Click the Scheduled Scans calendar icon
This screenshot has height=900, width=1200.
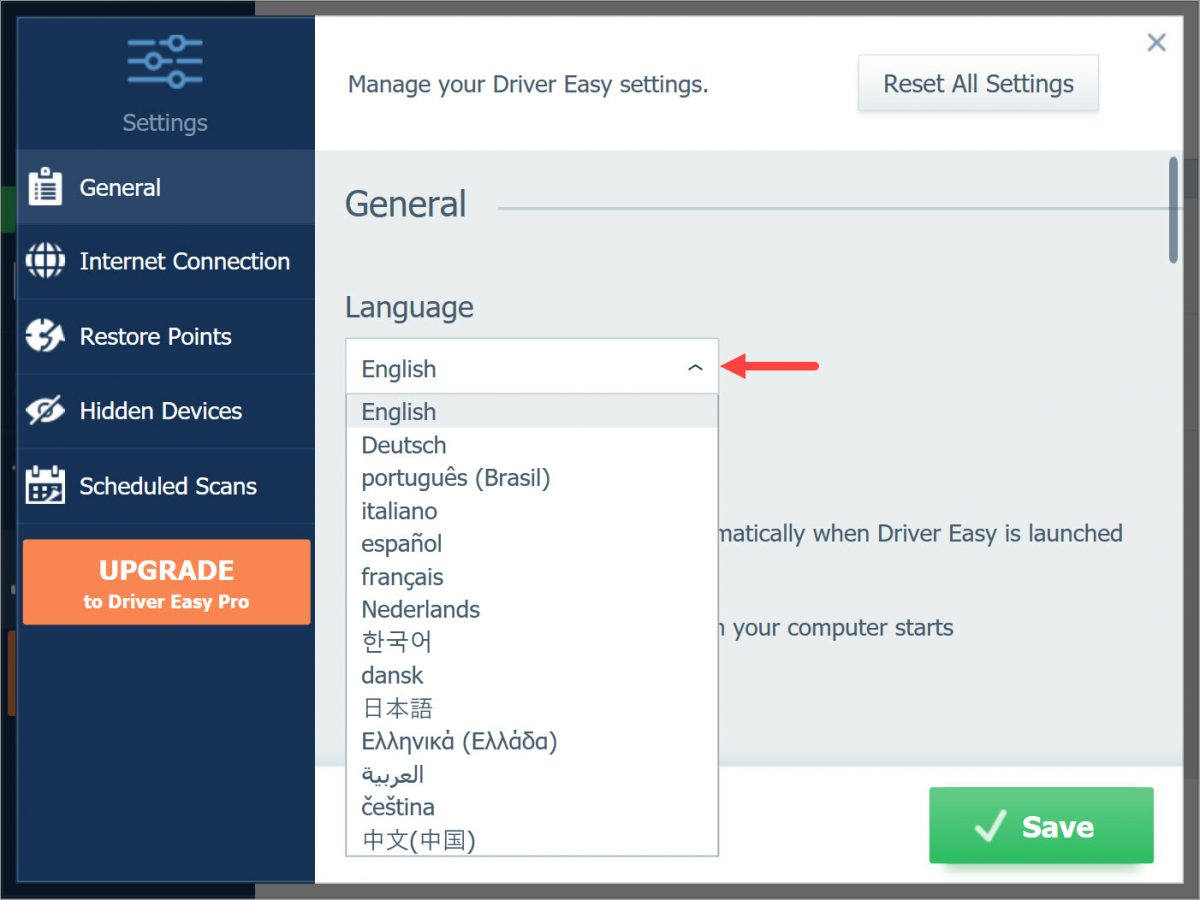[45, 486]
